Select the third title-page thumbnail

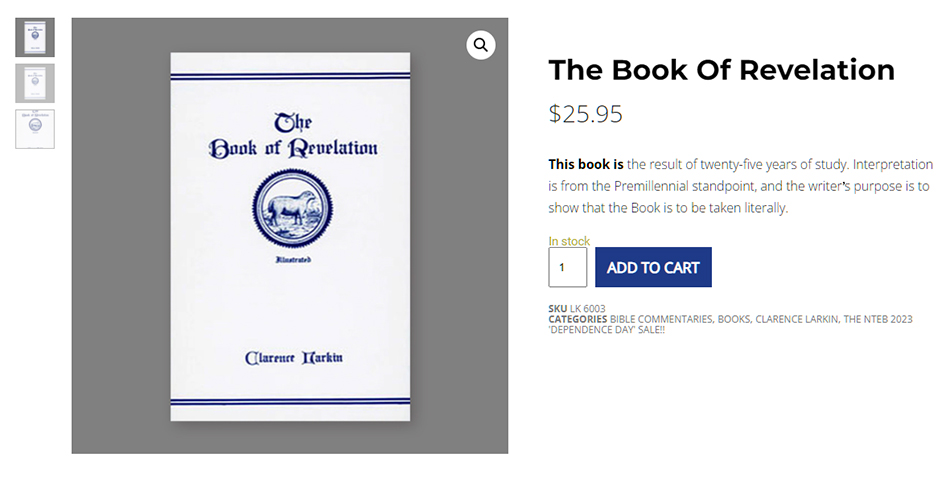35,128
